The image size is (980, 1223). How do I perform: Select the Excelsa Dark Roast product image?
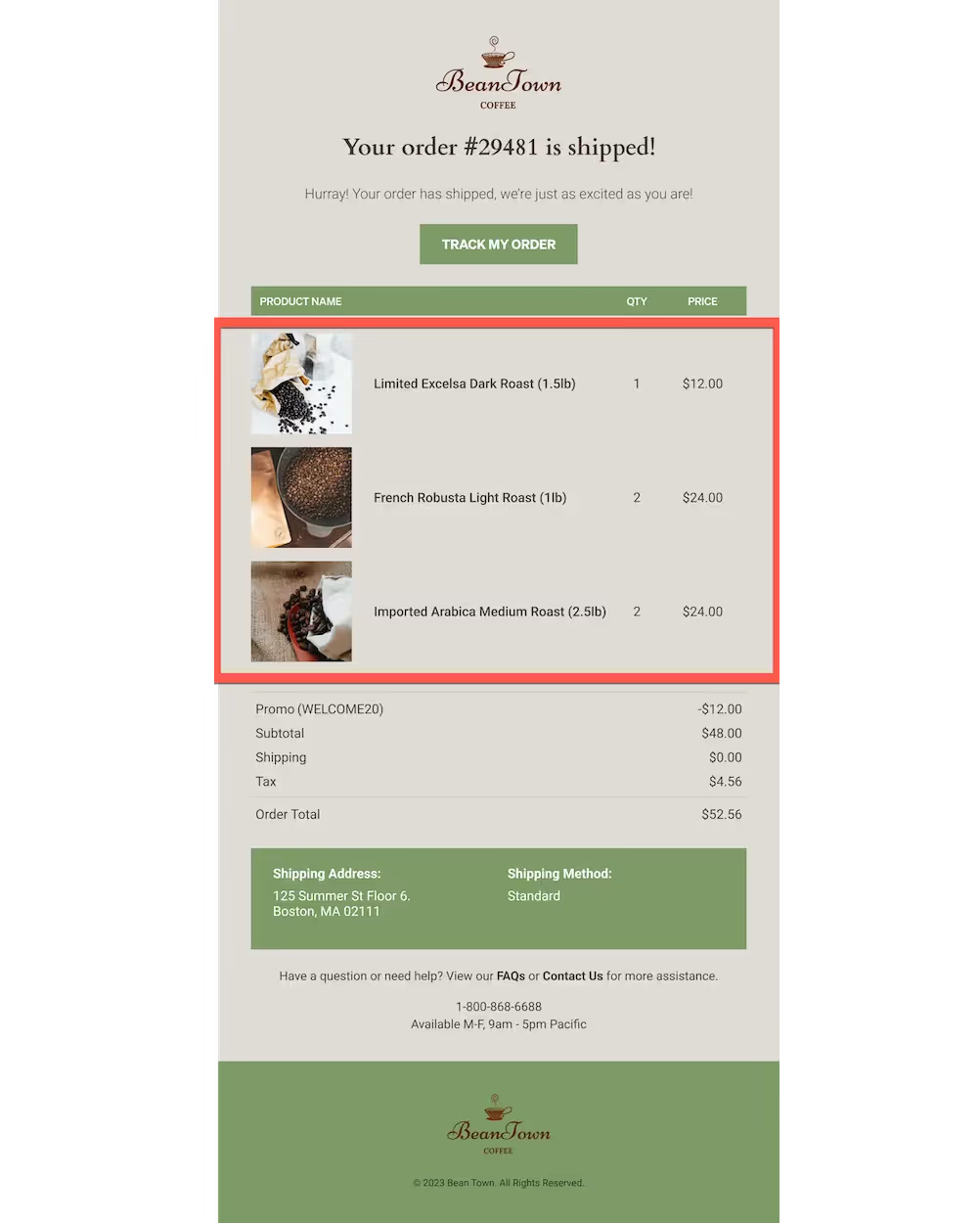(x=301, y=384)
